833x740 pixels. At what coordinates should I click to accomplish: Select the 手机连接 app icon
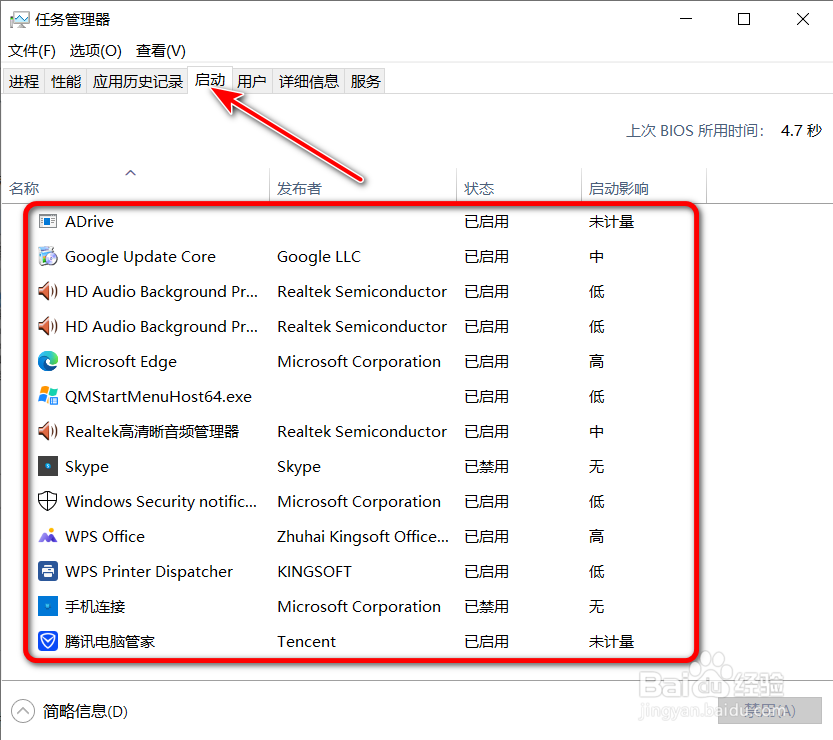[47, 606]
